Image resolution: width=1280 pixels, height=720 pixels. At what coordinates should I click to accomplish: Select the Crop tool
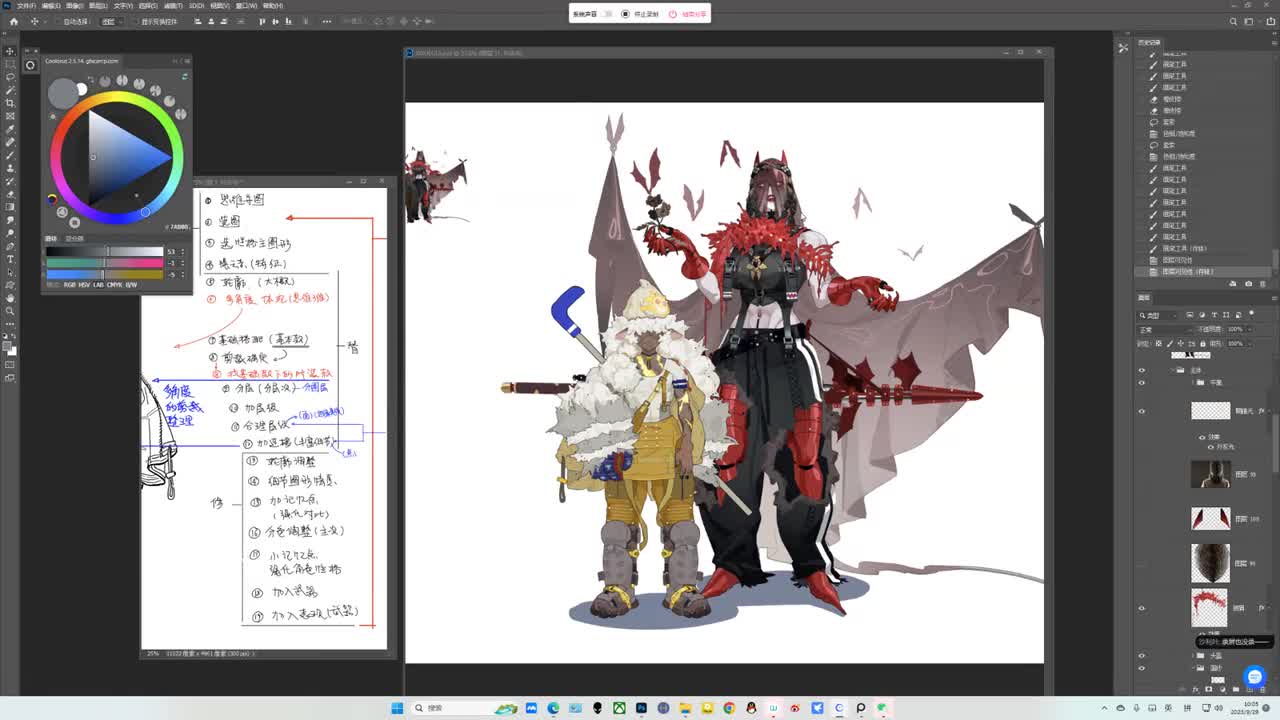pos(10,103)
